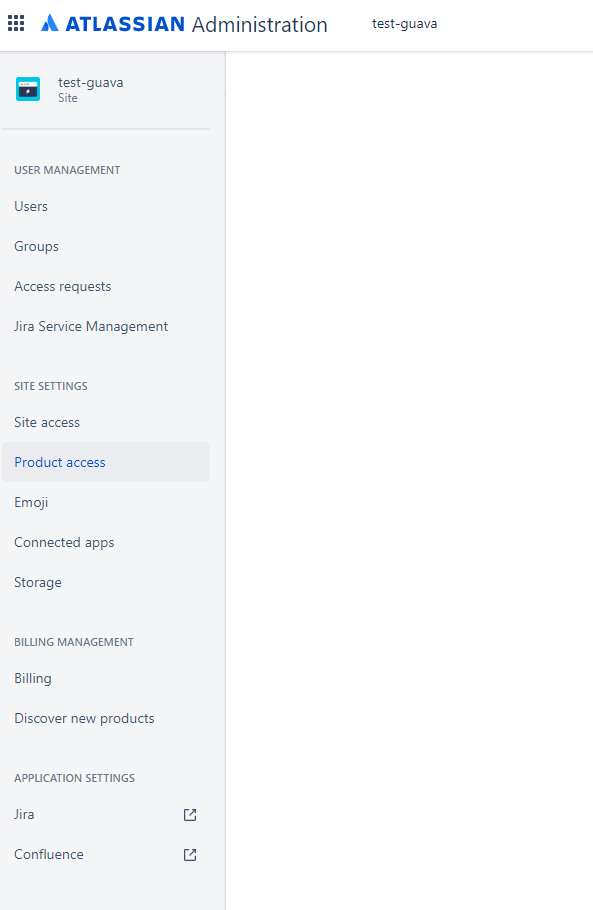The image size is (593, 910).
Task: Select Jira Service Management
Action: point(106,327)
